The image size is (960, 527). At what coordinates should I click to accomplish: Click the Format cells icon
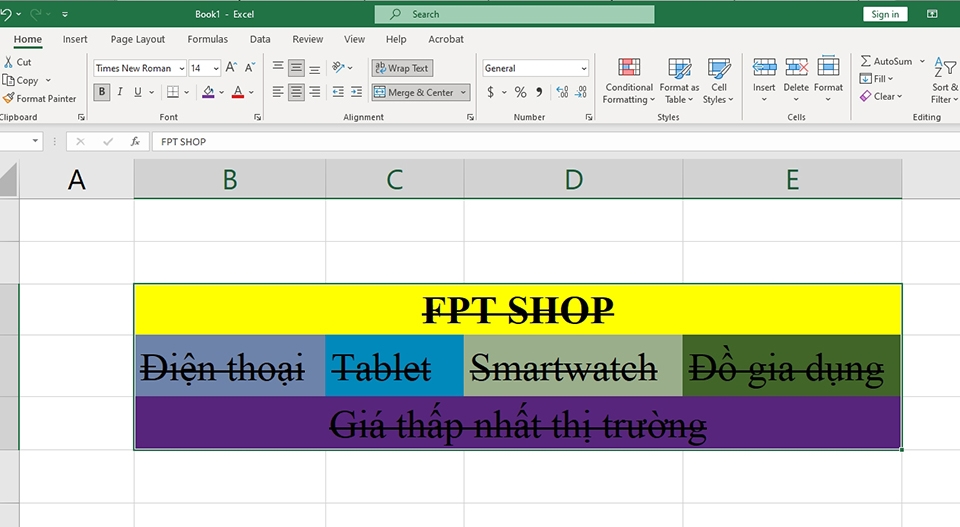(828, 67)
